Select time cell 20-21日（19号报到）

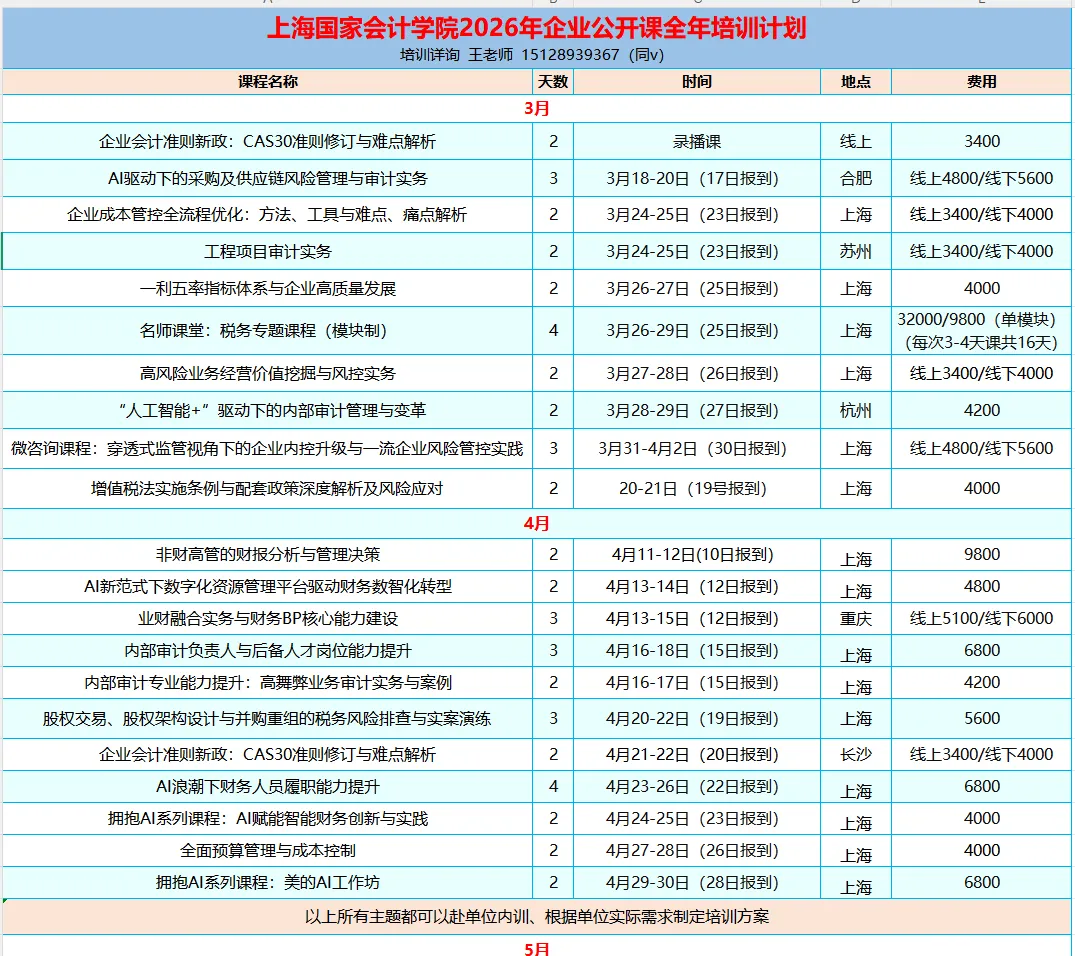click(x=697, y=488)
